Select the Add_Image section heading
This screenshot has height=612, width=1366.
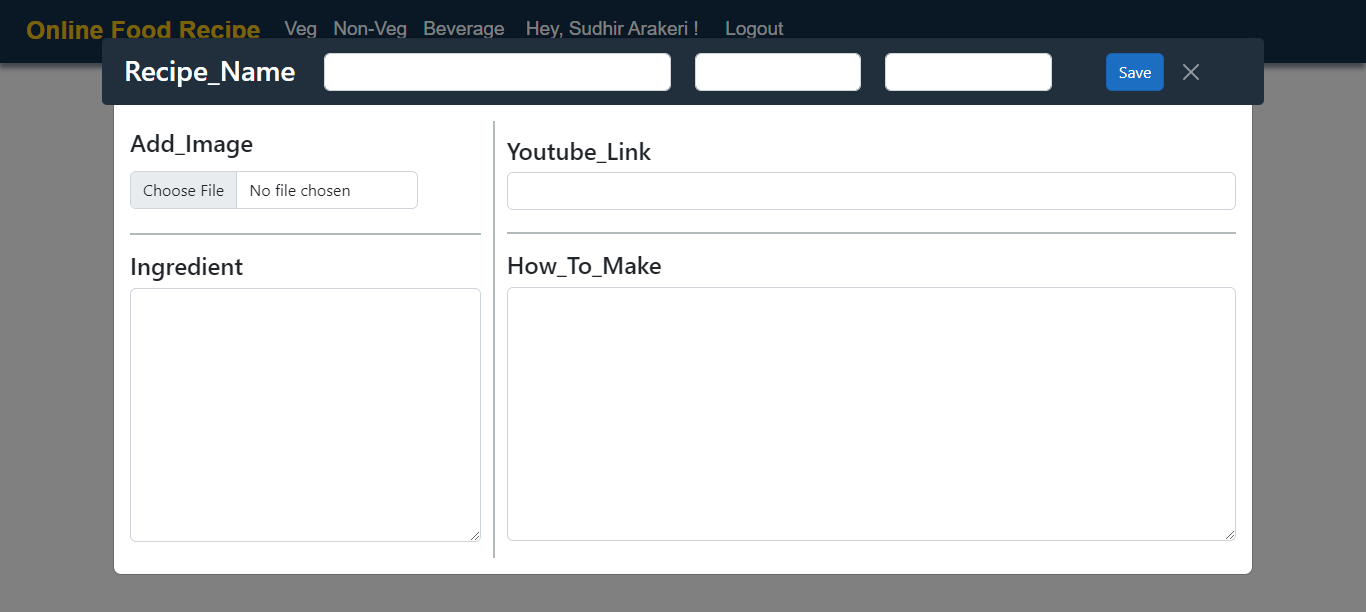191,144
